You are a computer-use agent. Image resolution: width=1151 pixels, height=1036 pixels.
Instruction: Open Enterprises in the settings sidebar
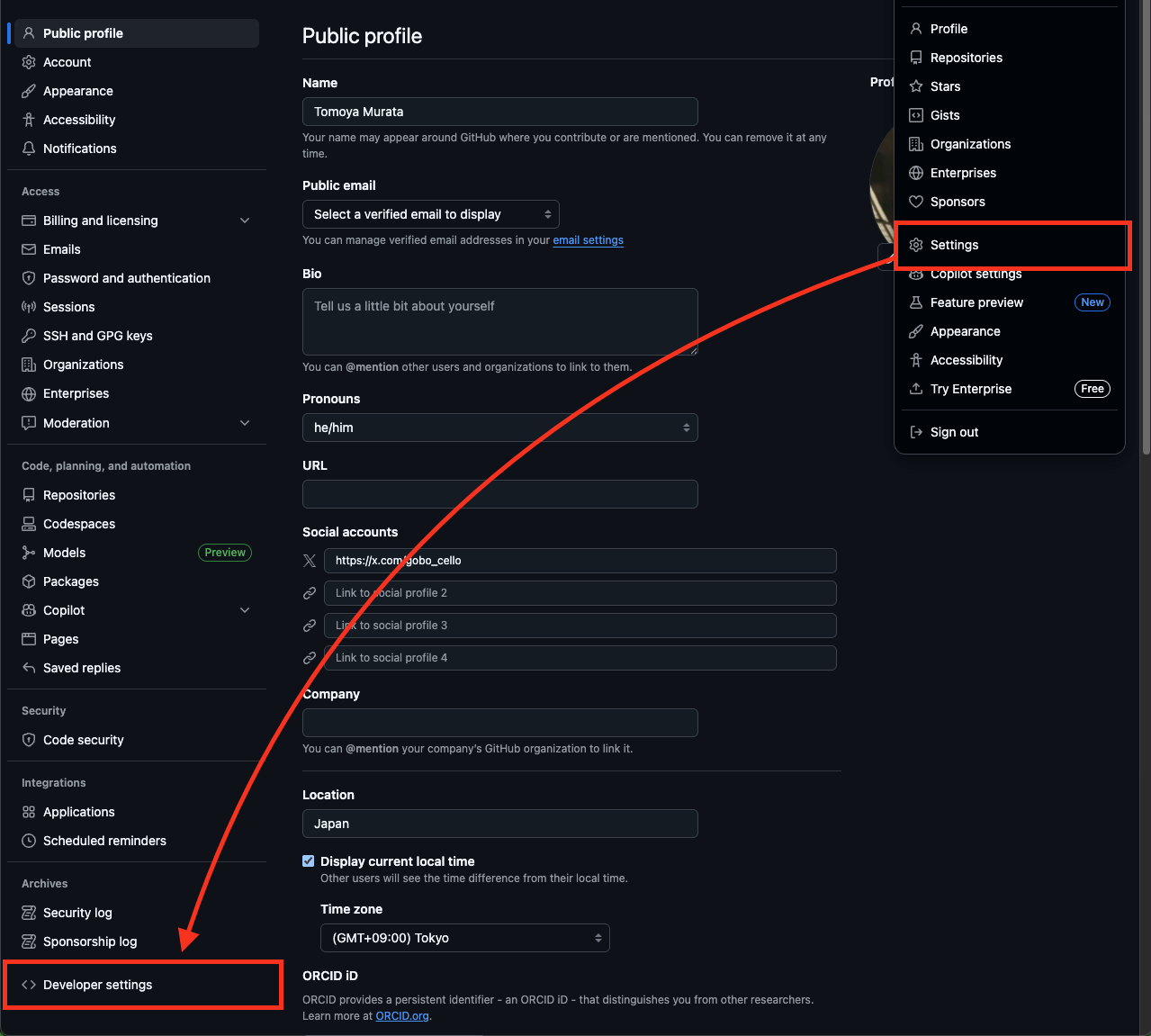[137, 393]
